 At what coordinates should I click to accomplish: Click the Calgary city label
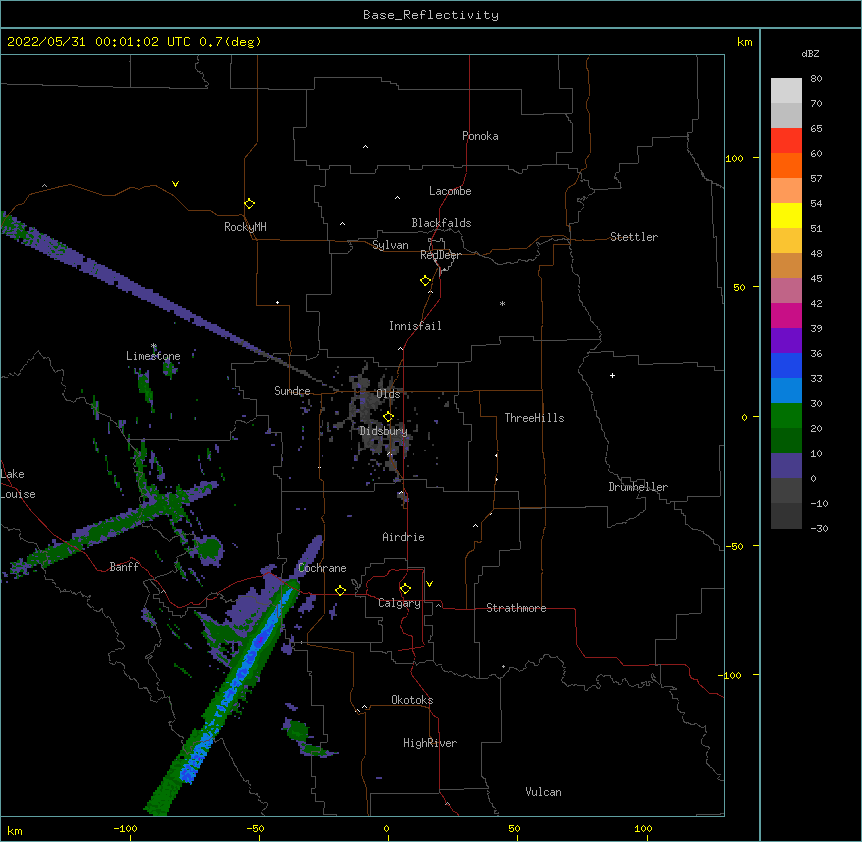[x=399, y=603]
